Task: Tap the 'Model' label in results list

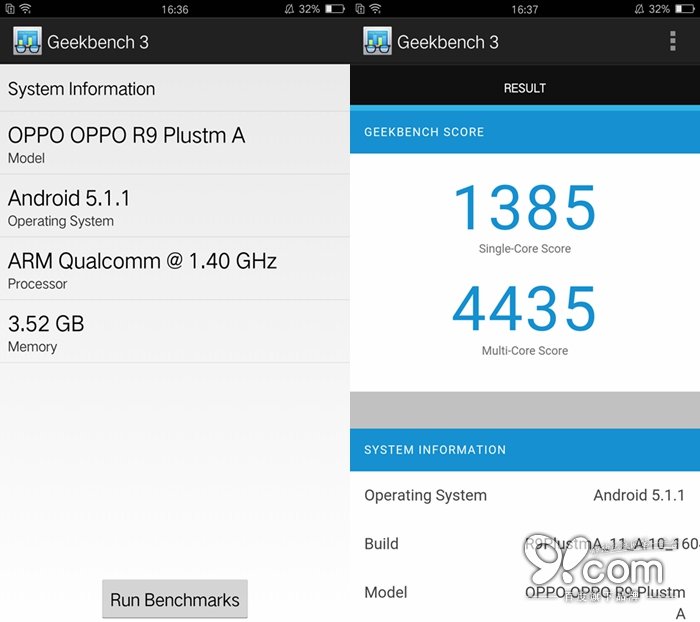Action: click(386, 593)
